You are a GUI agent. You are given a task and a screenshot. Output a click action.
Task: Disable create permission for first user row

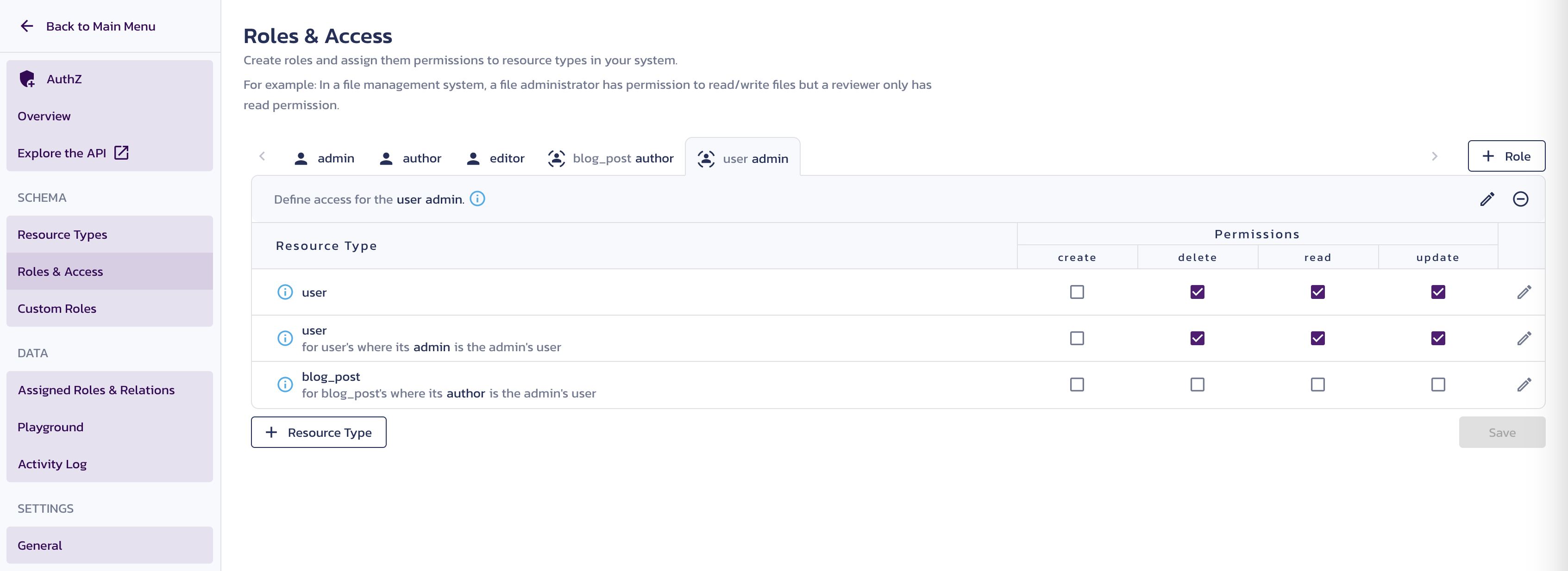(x=1077, y=292)
